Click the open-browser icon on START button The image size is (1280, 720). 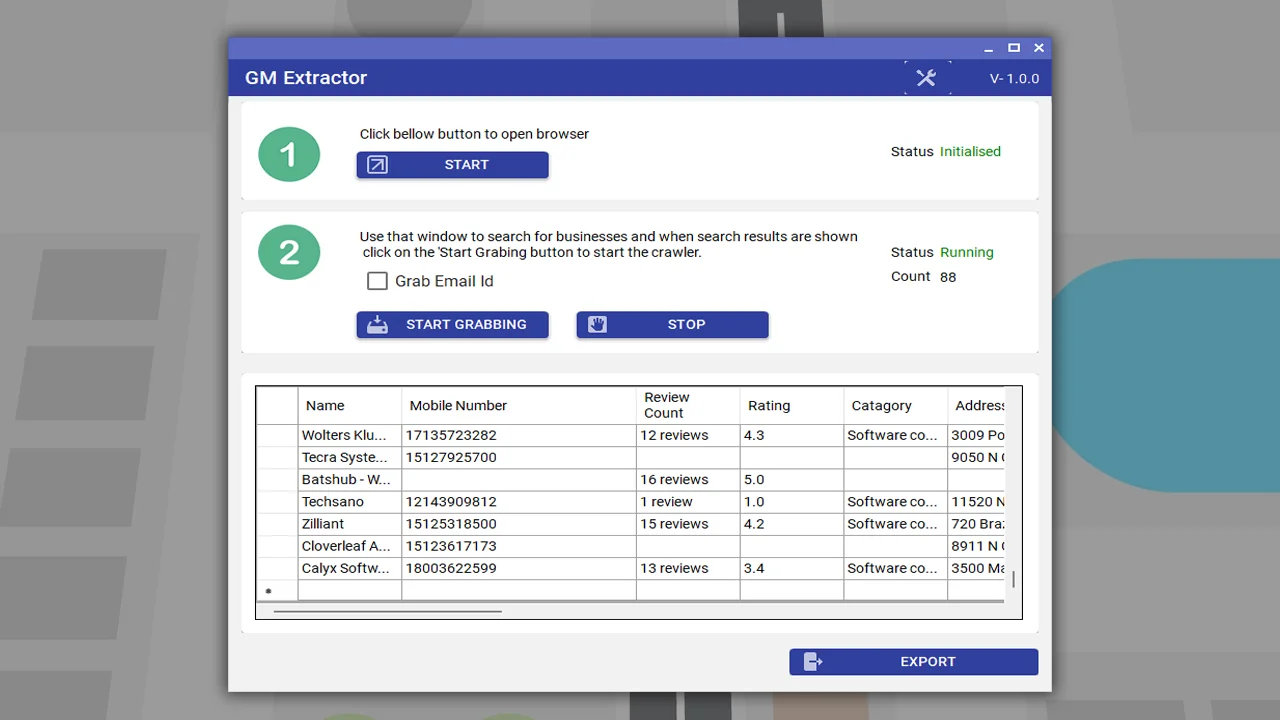click(x=377, y=165)
